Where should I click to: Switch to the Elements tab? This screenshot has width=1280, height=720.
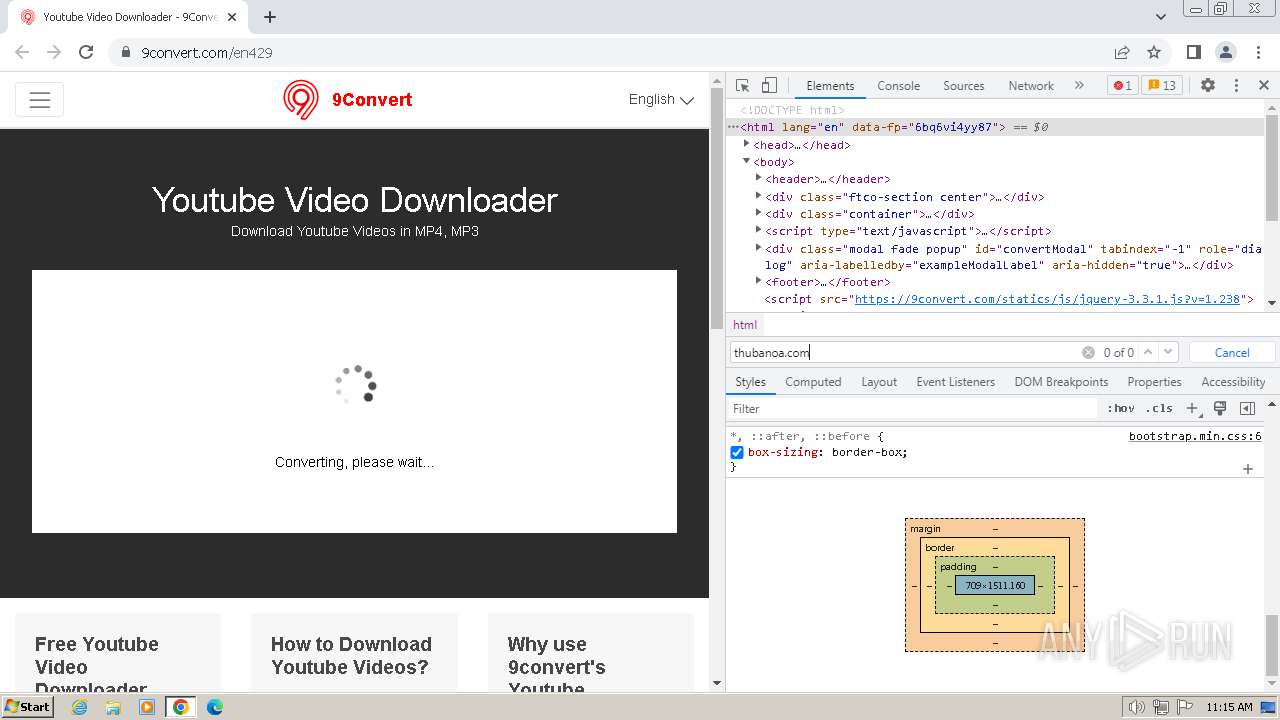[x=830, y=86]
